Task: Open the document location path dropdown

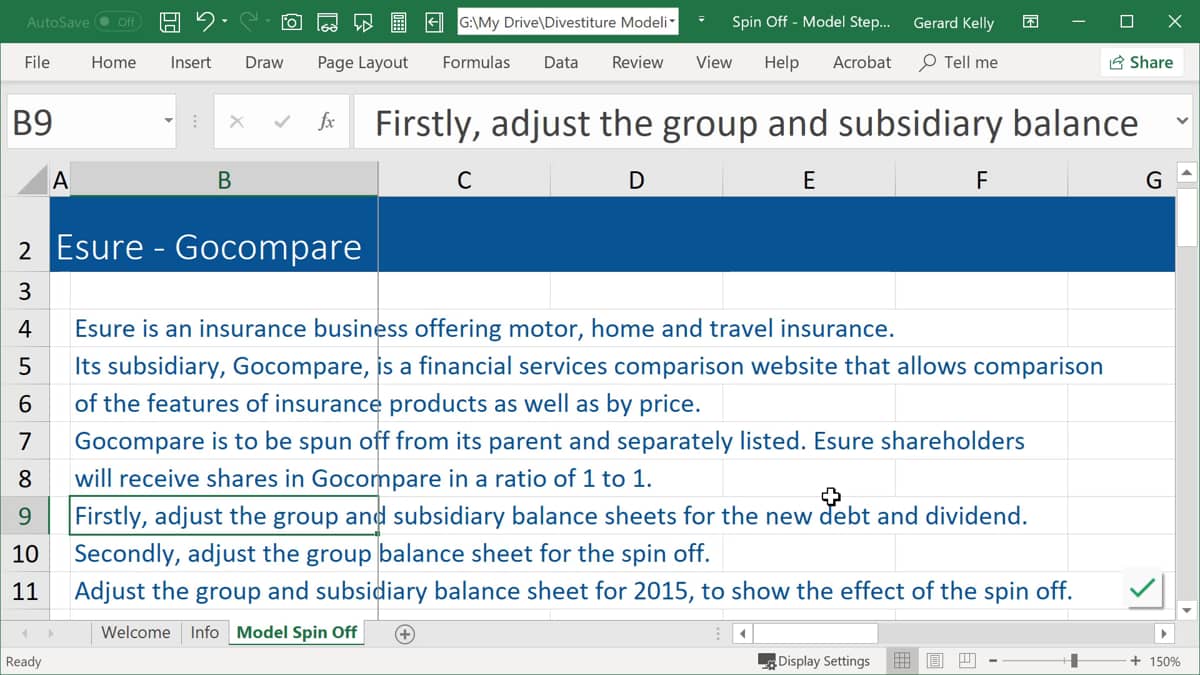Action: [671, 21]
